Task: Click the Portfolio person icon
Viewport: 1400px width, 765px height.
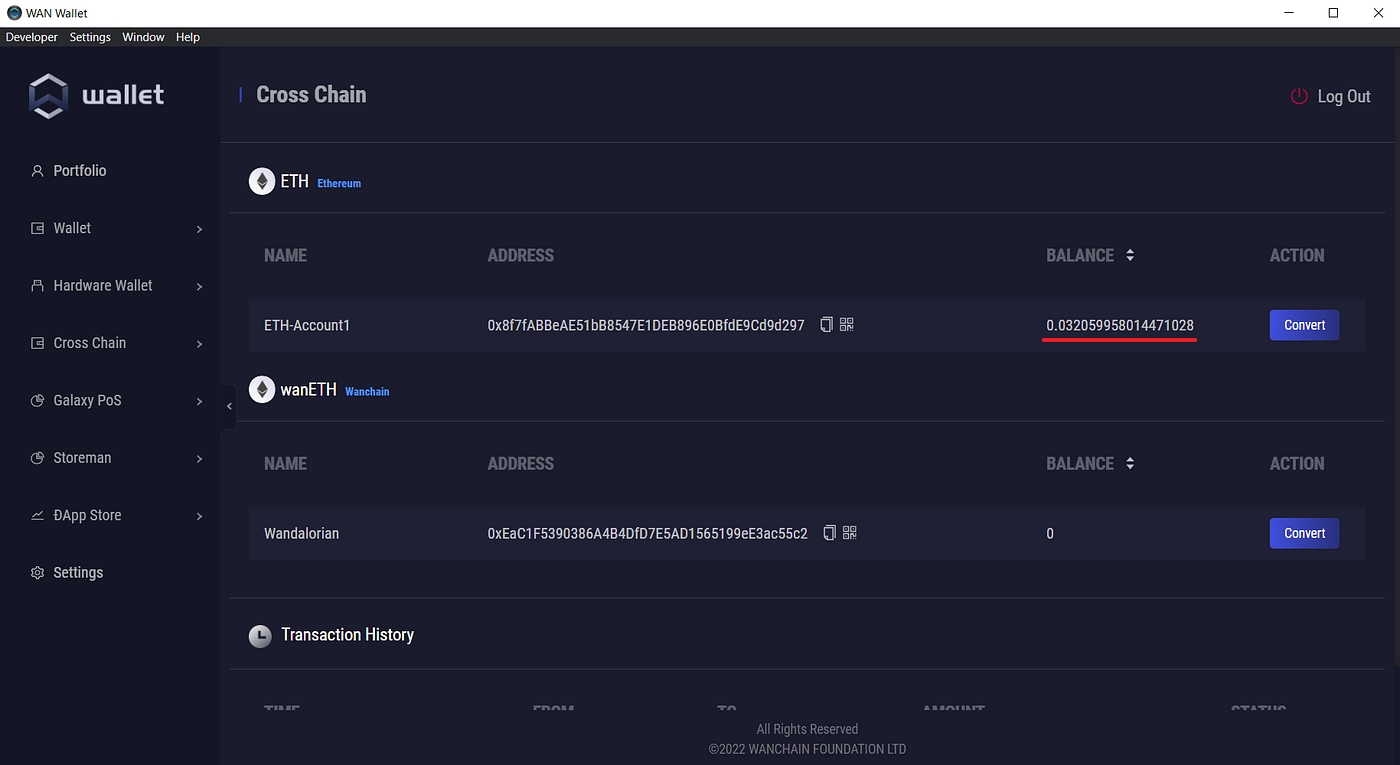Action: (38, 171)
